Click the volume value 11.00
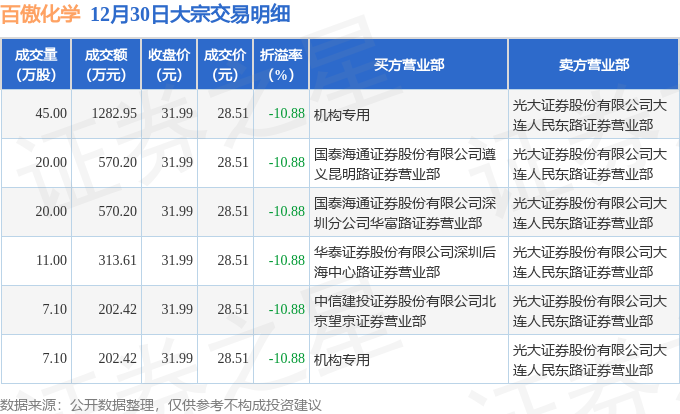The width and height of the screenshot is (680, 414). (51, 261)
